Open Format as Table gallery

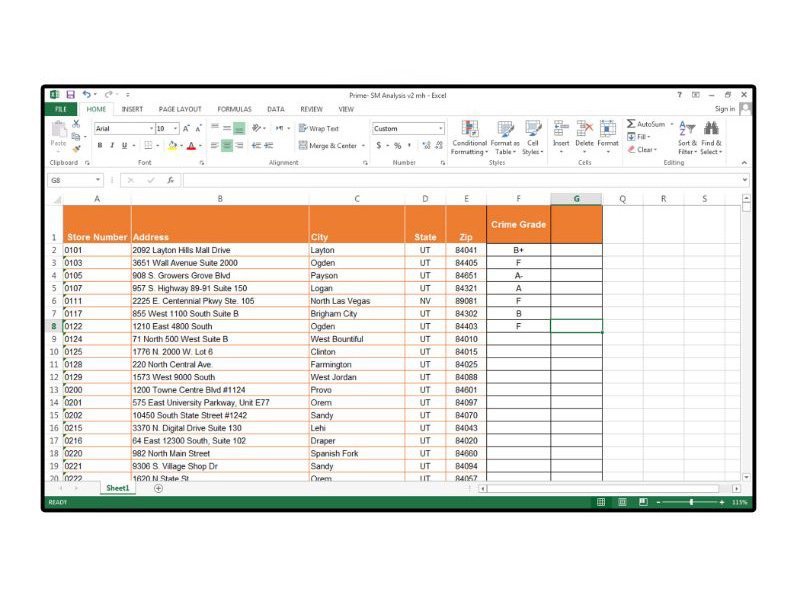[x=505, y=134]
